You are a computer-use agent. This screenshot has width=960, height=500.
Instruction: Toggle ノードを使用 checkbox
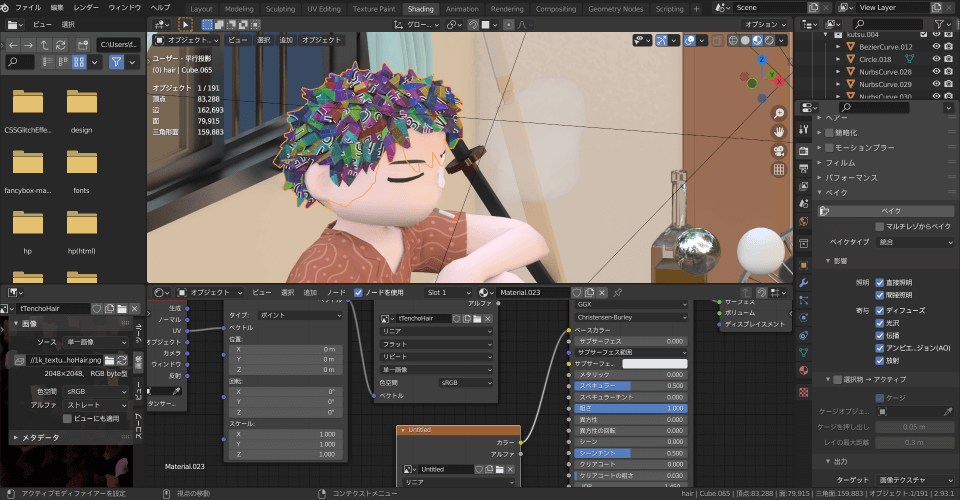point(358,293)
